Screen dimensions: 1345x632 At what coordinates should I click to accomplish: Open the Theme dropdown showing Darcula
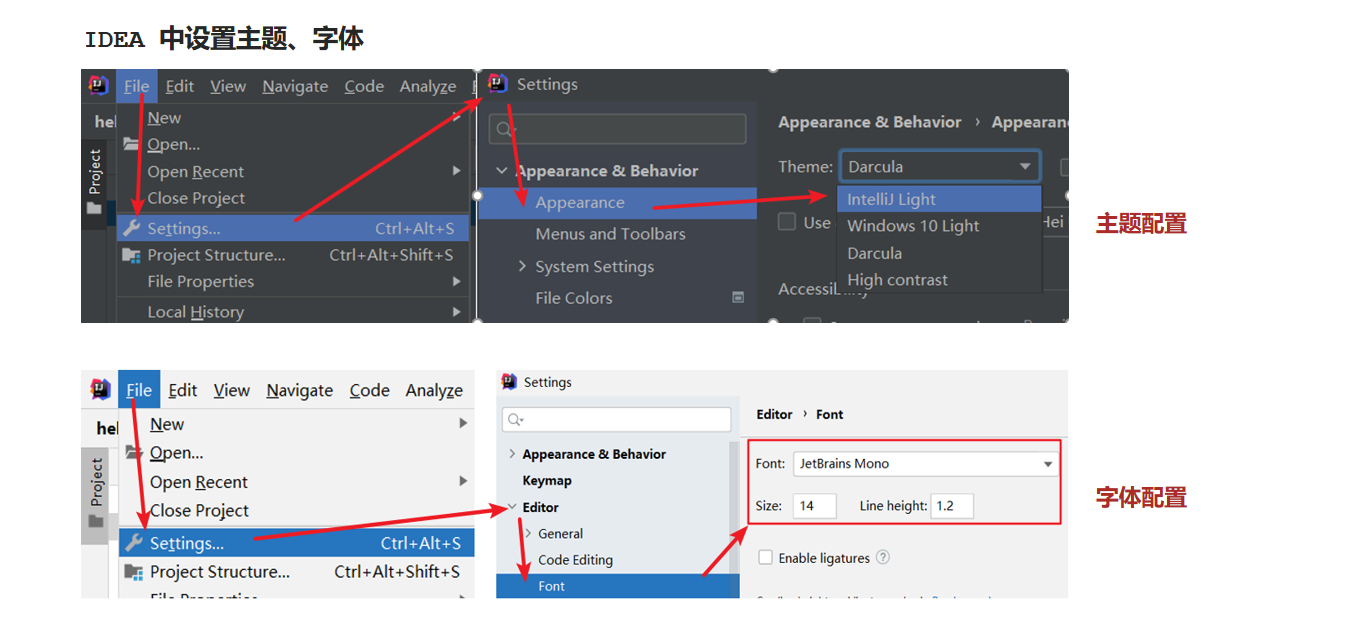(x=939, y=167)
